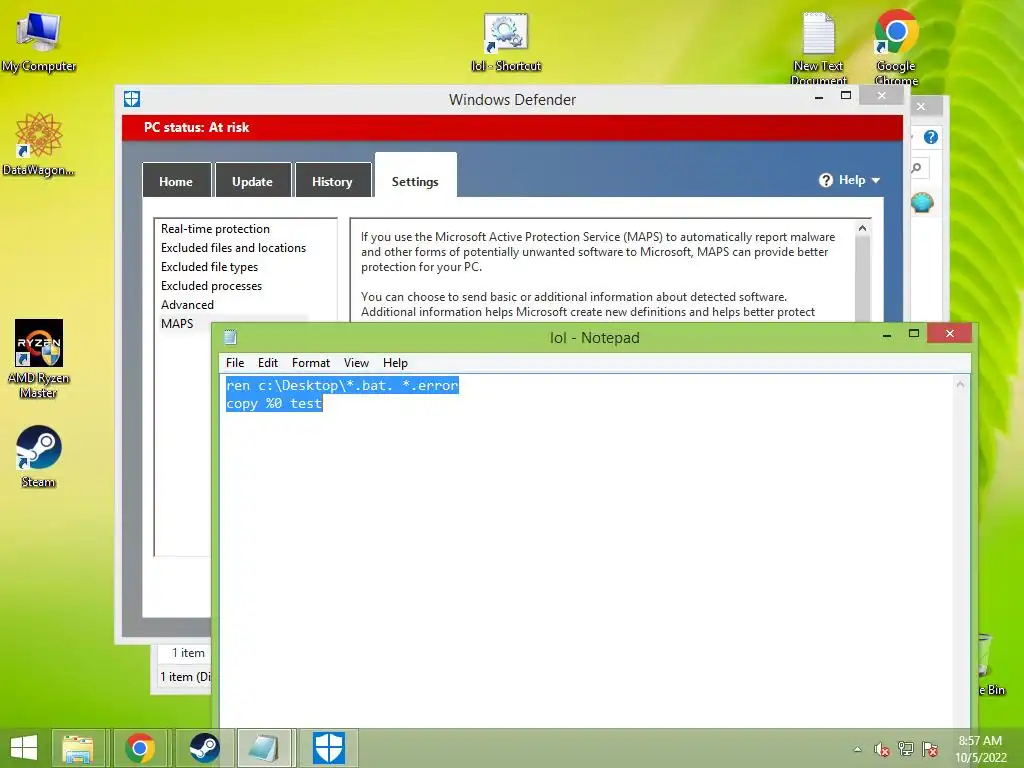Minimize the Windows Defender window
This screenshot has width=1024, height=768.
[x=819, y=97]
